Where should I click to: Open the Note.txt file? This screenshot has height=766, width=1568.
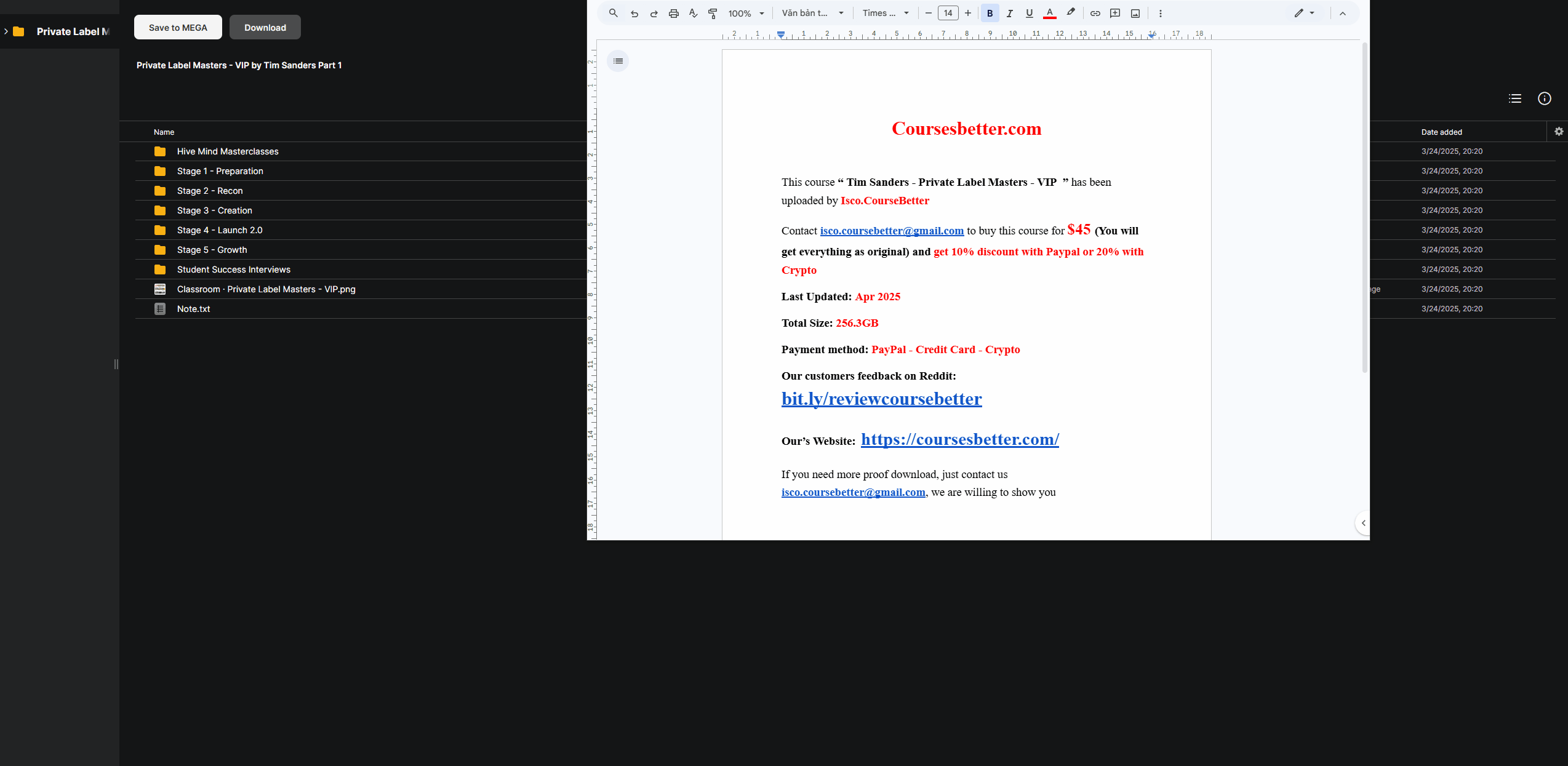click(193, 309)
